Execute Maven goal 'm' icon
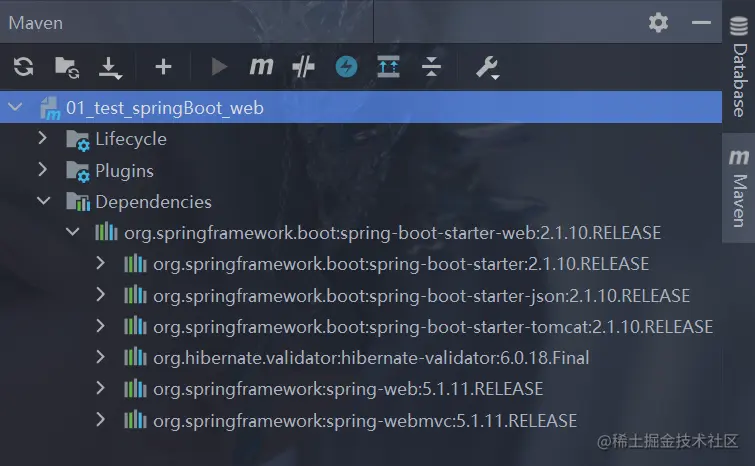The image size is (755, 466). tap(261, 66)
